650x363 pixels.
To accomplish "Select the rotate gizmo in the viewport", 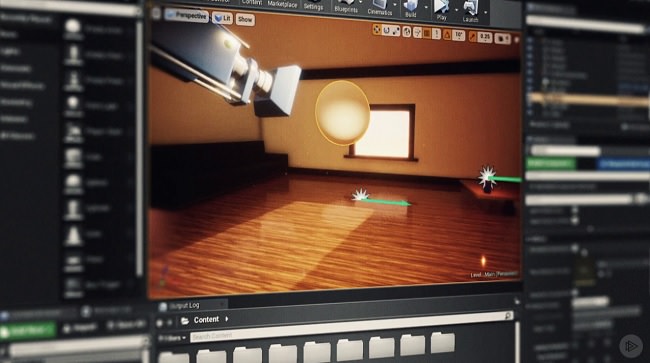I will coord(386,30).
